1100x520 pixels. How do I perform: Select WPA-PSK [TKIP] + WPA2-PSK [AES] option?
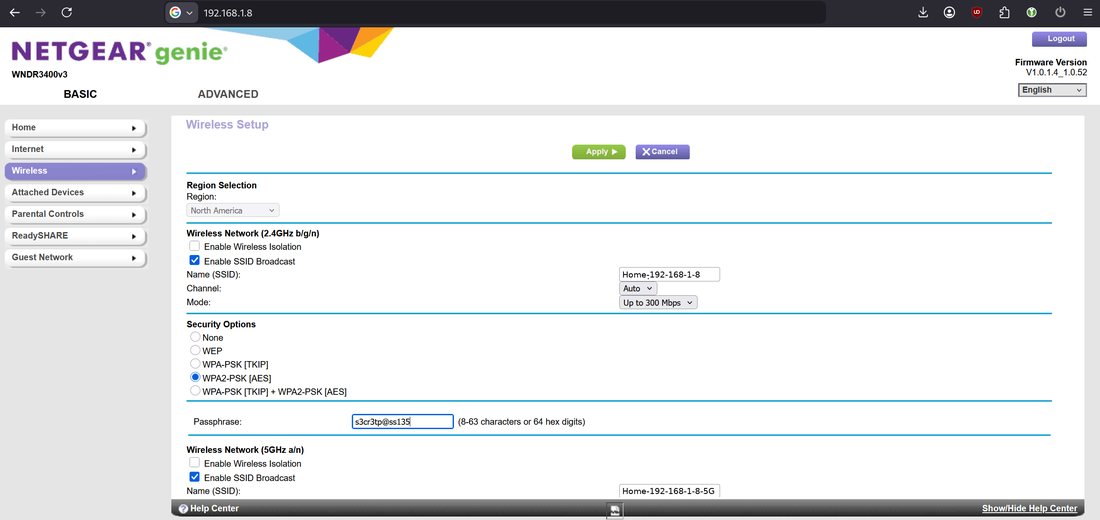pos(195,390)
